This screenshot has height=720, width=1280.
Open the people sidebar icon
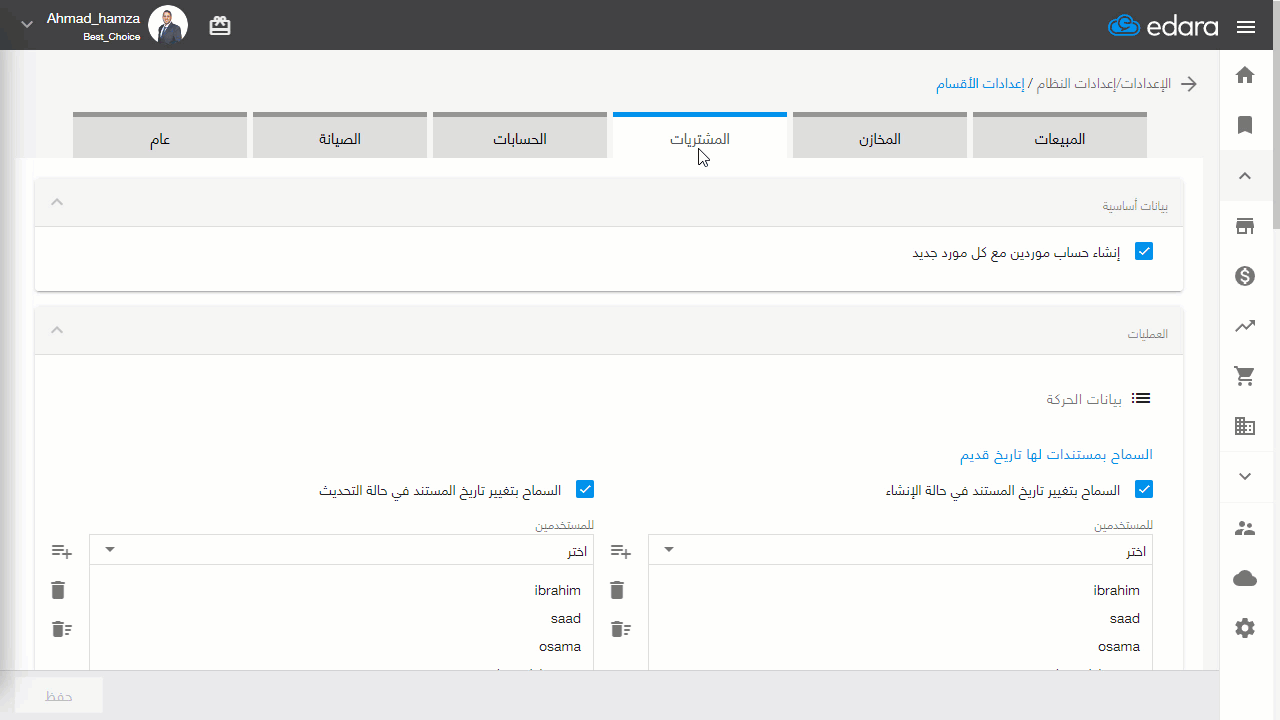1245,528
